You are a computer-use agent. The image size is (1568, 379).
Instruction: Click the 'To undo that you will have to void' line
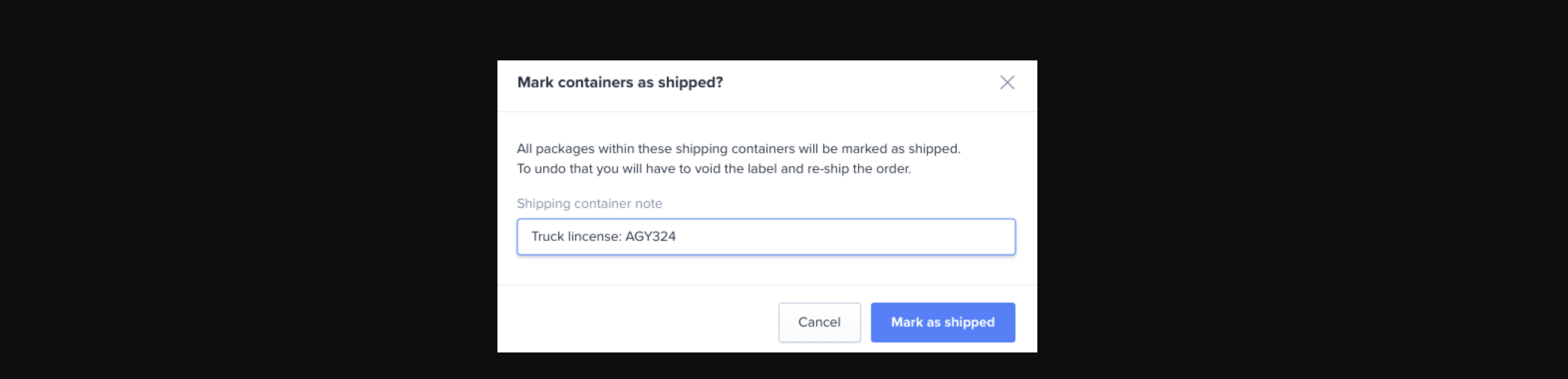[x=714, y=169]
